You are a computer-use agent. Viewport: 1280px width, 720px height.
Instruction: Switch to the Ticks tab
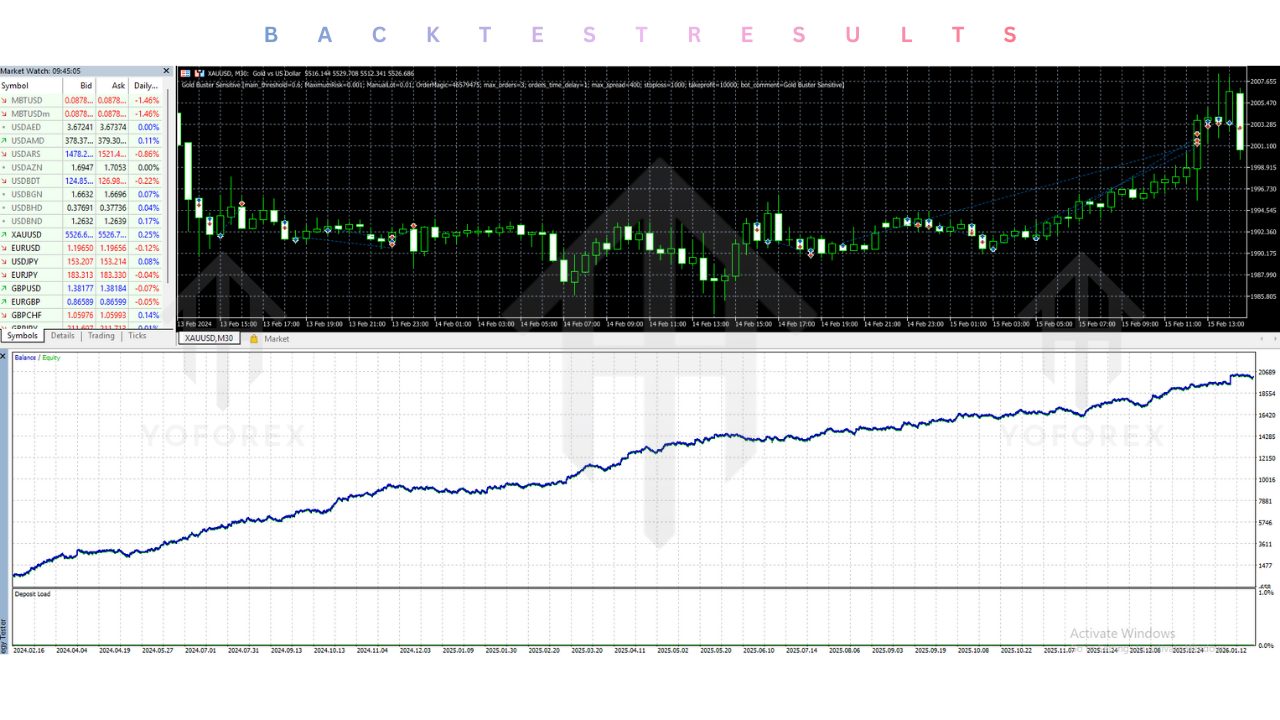coord(137,336)
